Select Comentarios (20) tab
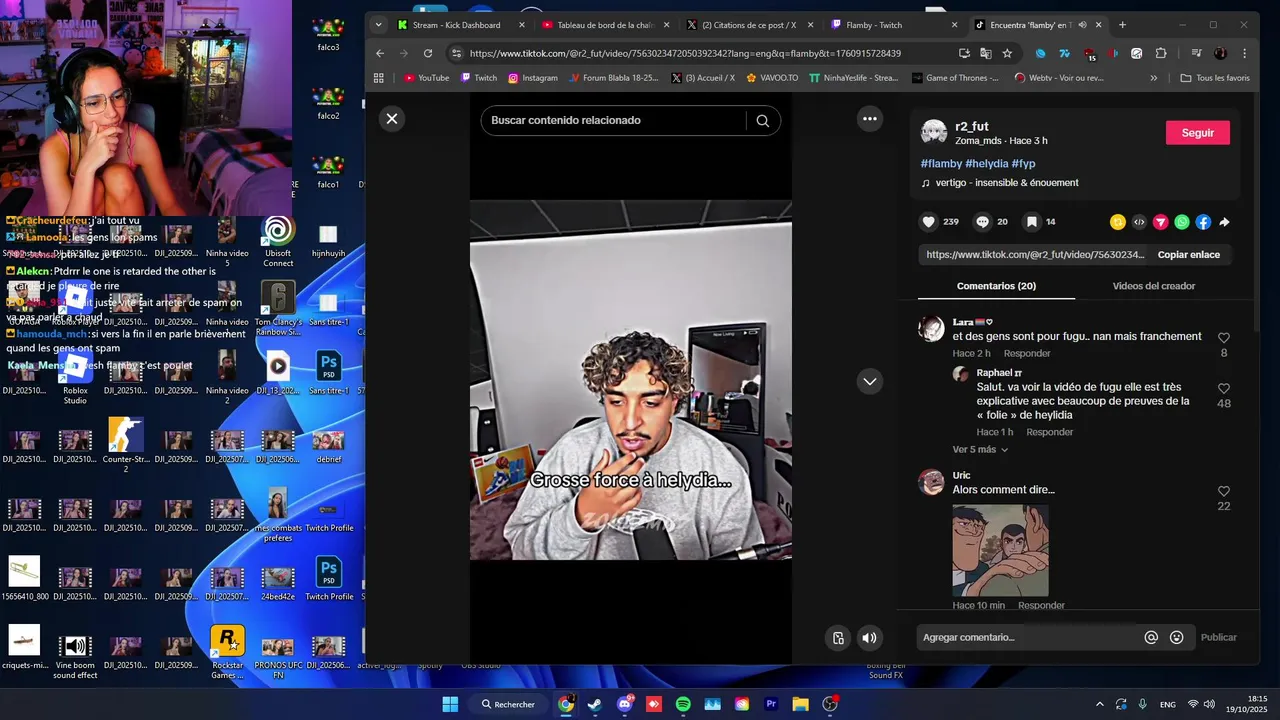The image size is (1280, 720). (996, 286)
